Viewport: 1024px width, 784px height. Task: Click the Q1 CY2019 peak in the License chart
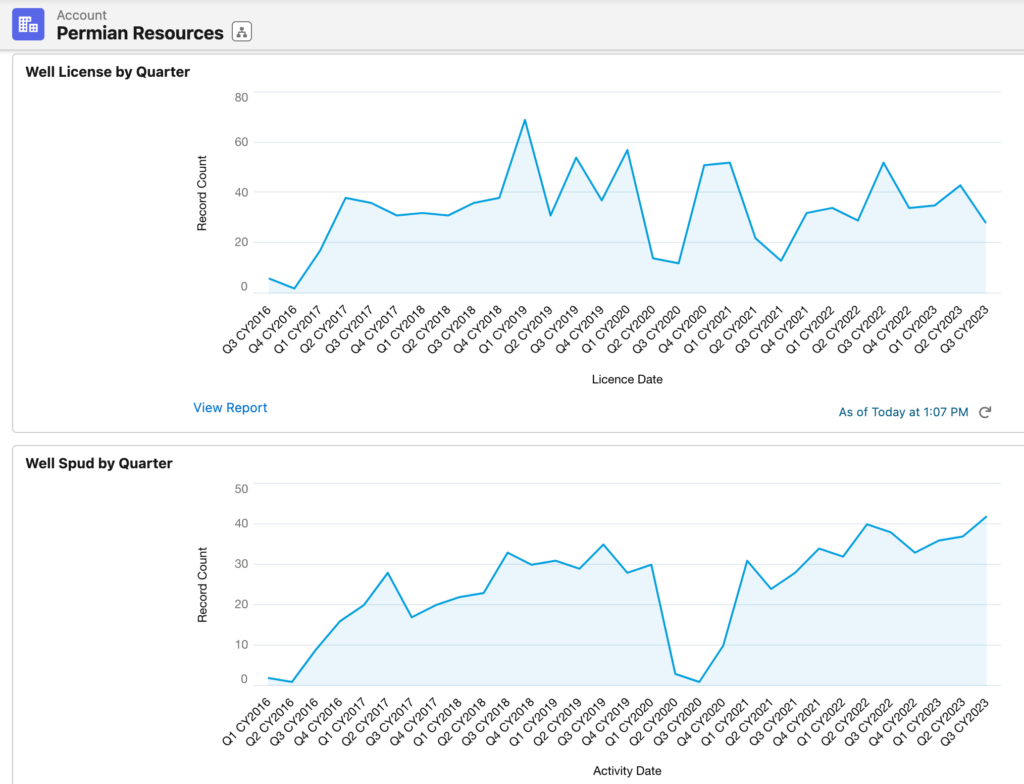click(525, 120)
